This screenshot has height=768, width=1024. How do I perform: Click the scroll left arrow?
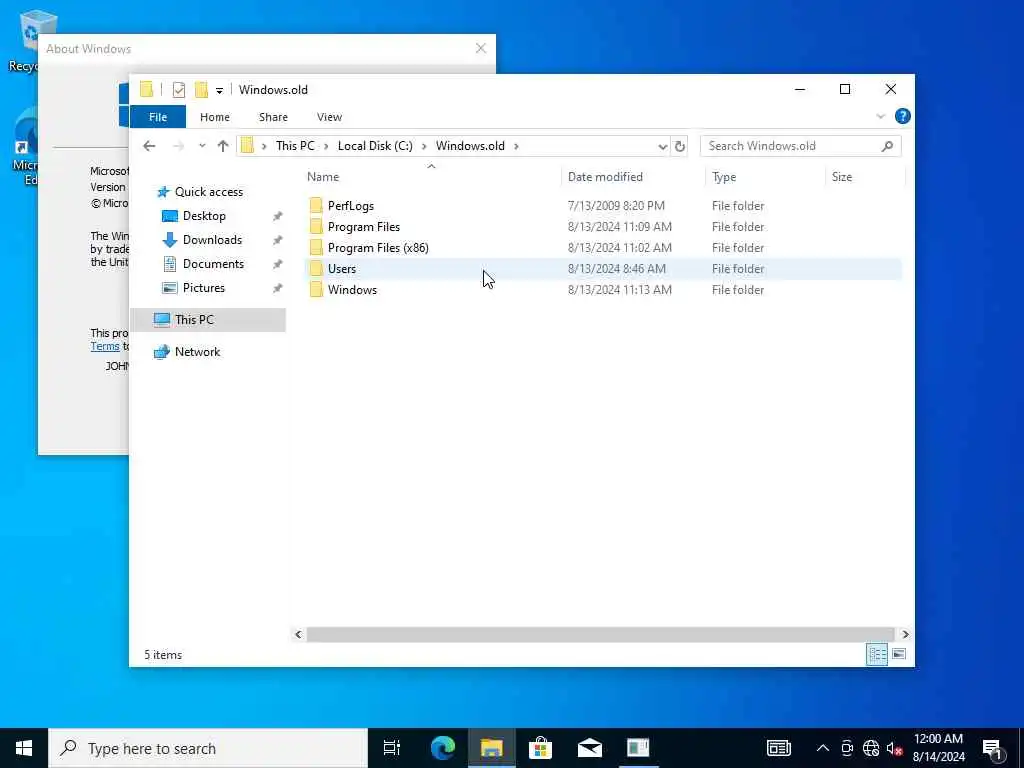pyautogui.click(x=298, y=634)
